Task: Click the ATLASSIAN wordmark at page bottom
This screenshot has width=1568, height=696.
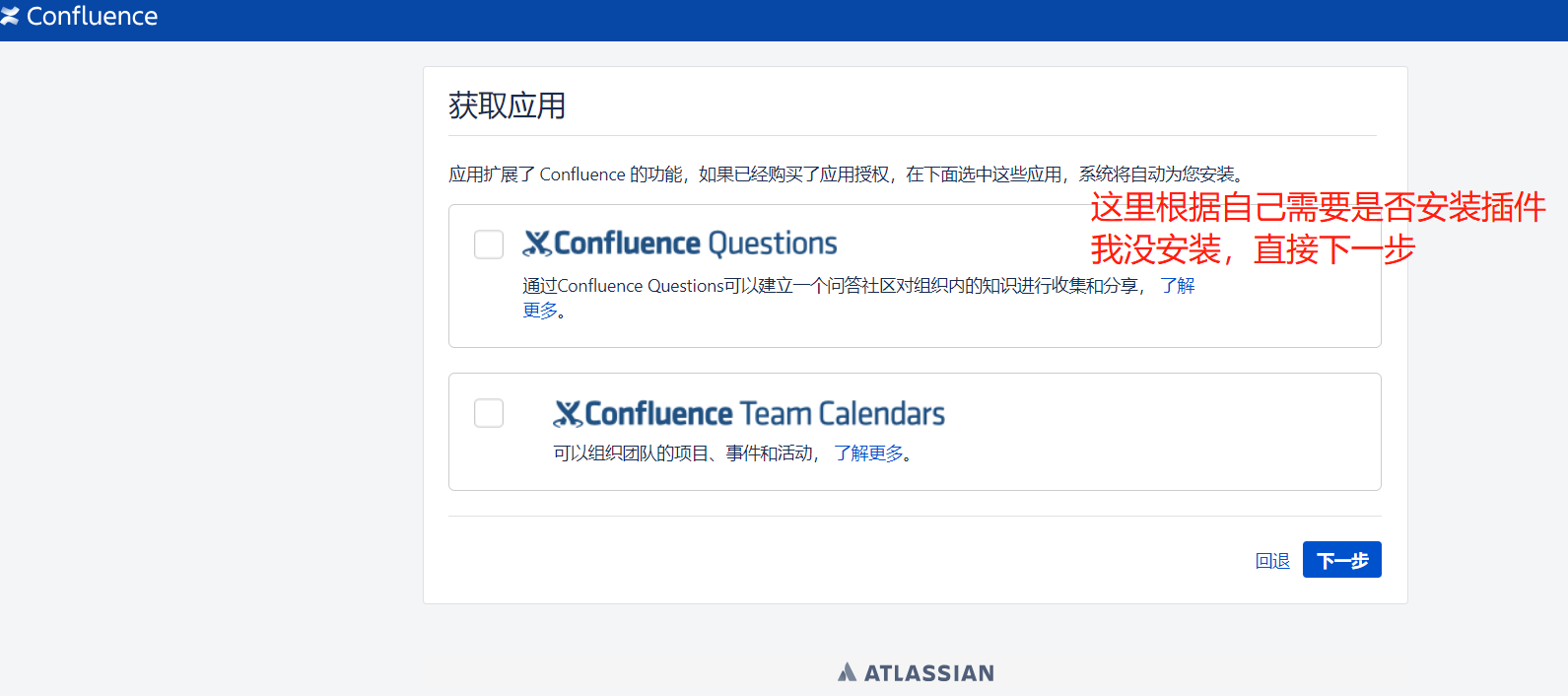Action: pos(930,673)
